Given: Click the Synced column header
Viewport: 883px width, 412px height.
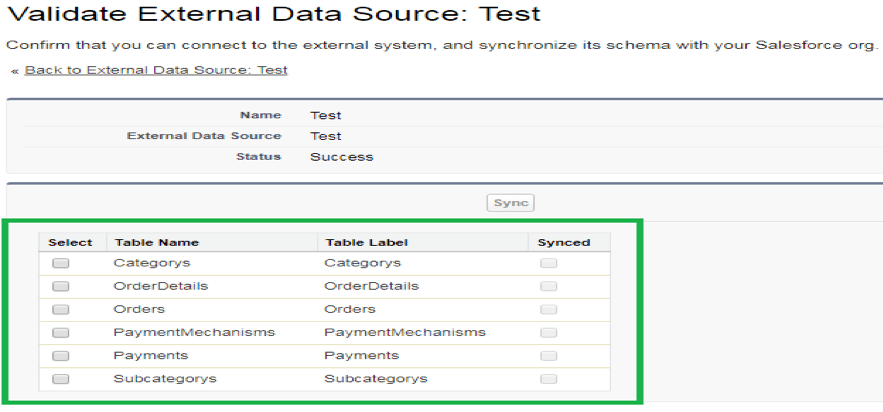Looking at the screenshot, I should (564, 243).
